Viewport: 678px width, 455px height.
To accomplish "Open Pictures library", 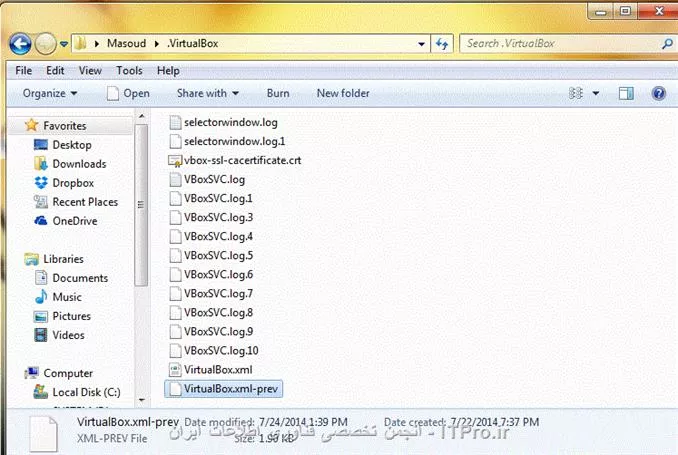I will pyautogui.click(x=71, y=316).
